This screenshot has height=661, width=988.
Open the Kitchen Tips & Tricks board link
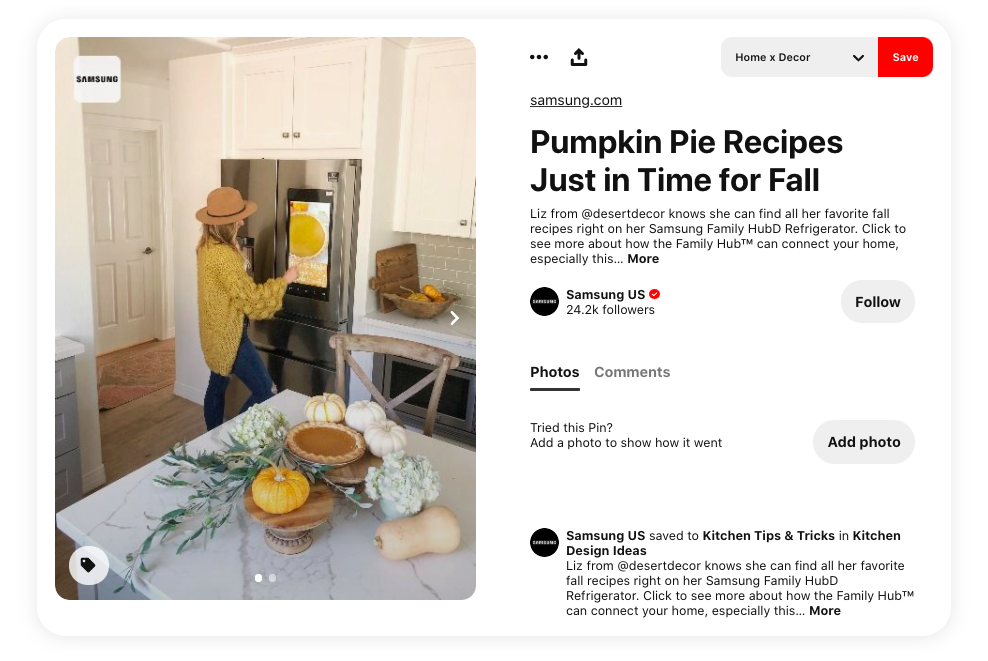[x=769, y=536]
